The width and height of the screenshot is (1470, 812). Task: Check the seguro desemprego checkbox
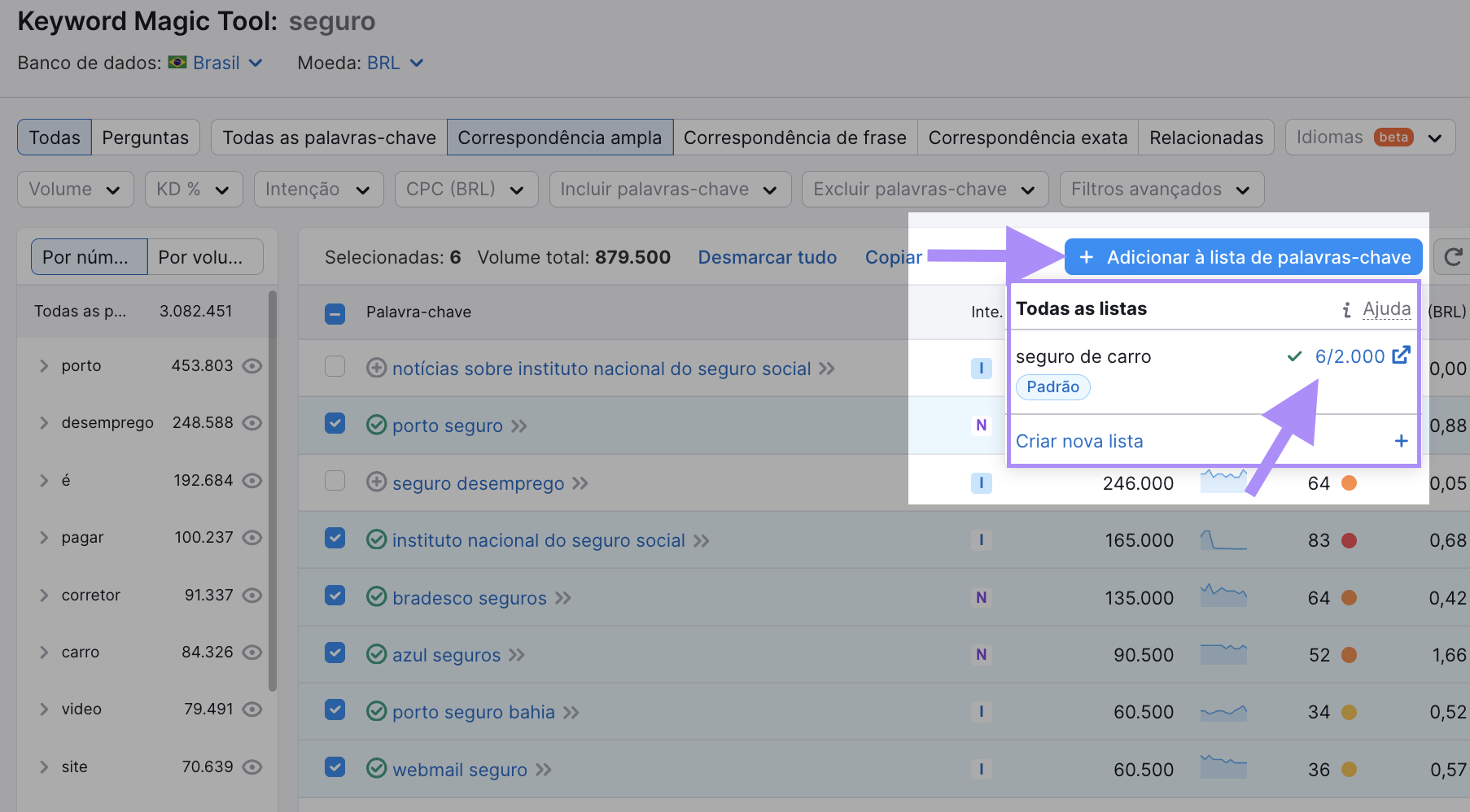[335, 482]
